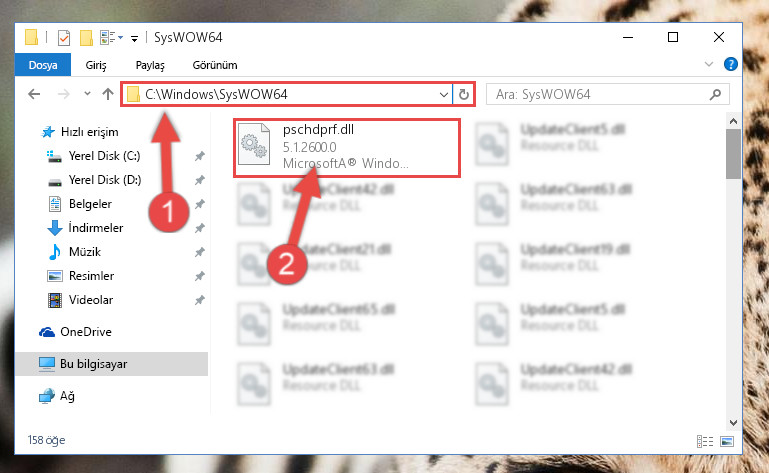Switch to Details view icon
Image resolution: width=769 pixels, height=473 pixels.
[705, 441]
